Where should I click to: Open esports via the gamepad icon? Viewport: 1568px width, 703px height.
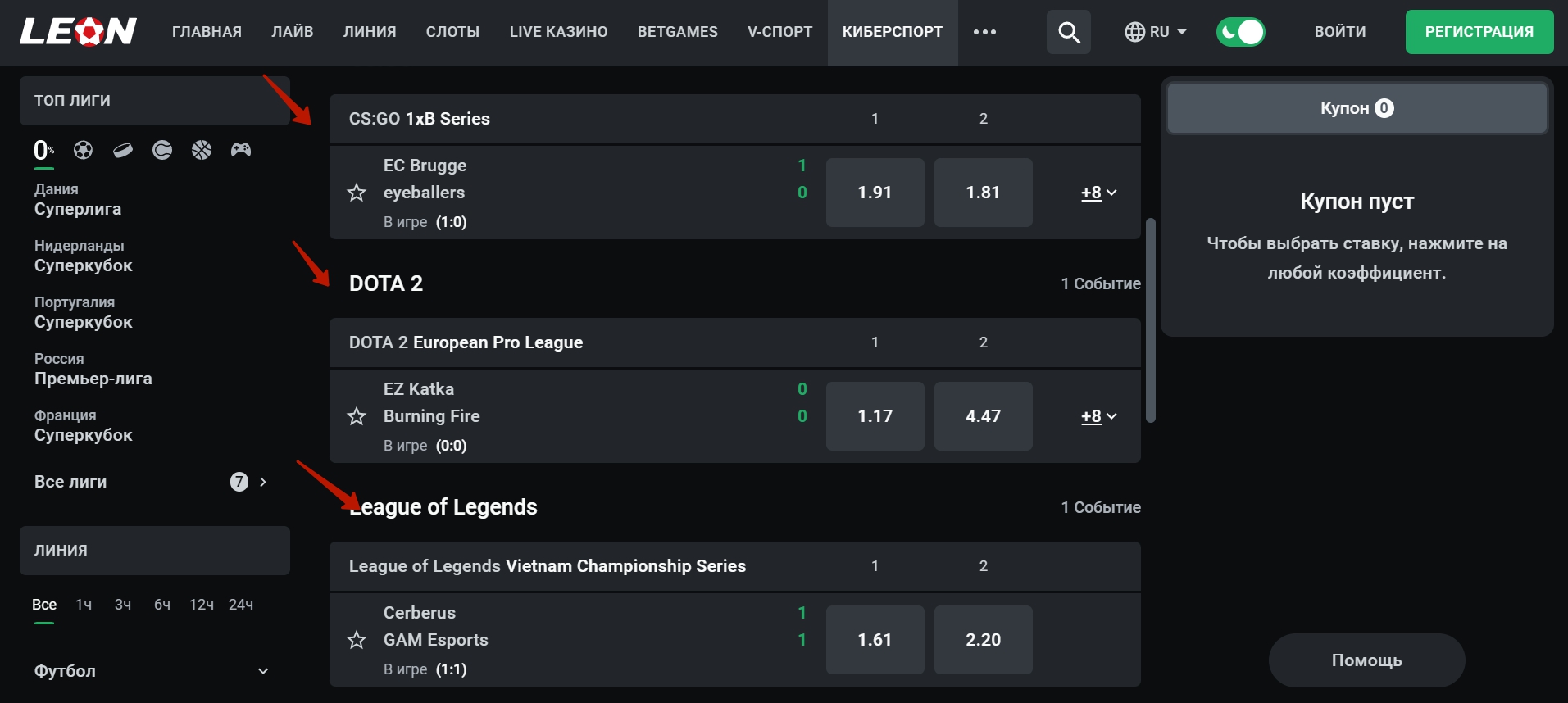pos(242,150)
